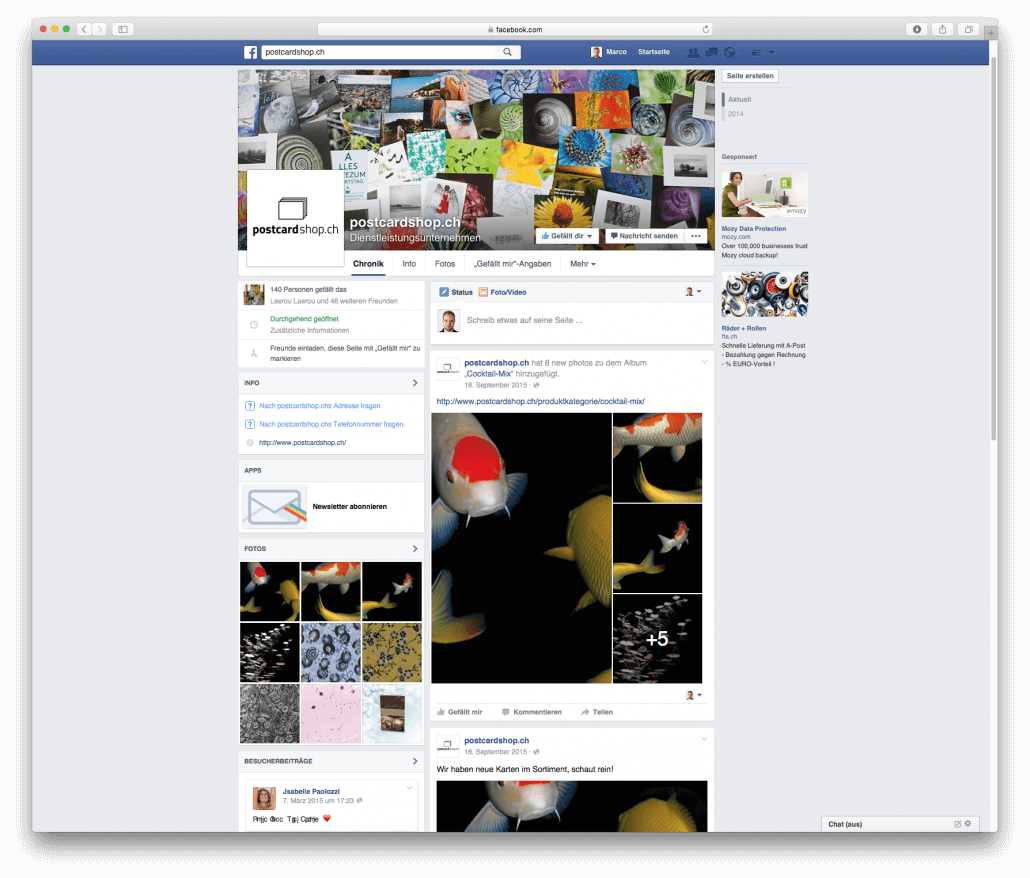Click the search magnifier icon
Viewport: 1030px width, 878px height.
click(507, 52)
